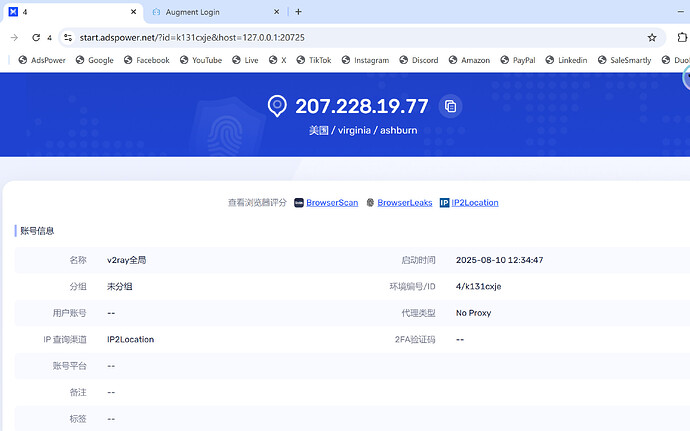Select the IP address text 207.228.19.77
Image resolution: width=690 pixels, height=431 pixels.
point(362,106)
